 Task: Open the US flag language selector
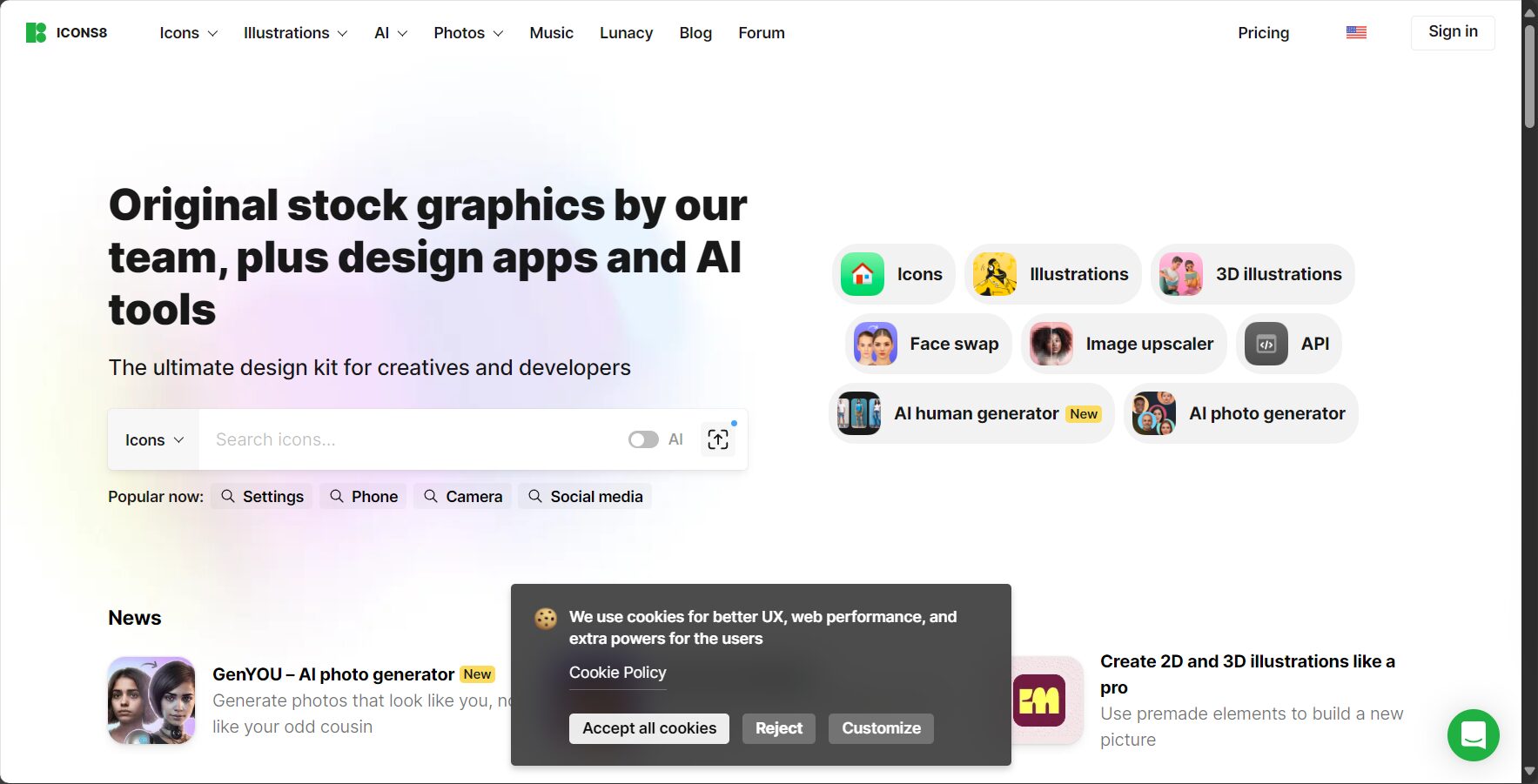tap(1356, 33)
